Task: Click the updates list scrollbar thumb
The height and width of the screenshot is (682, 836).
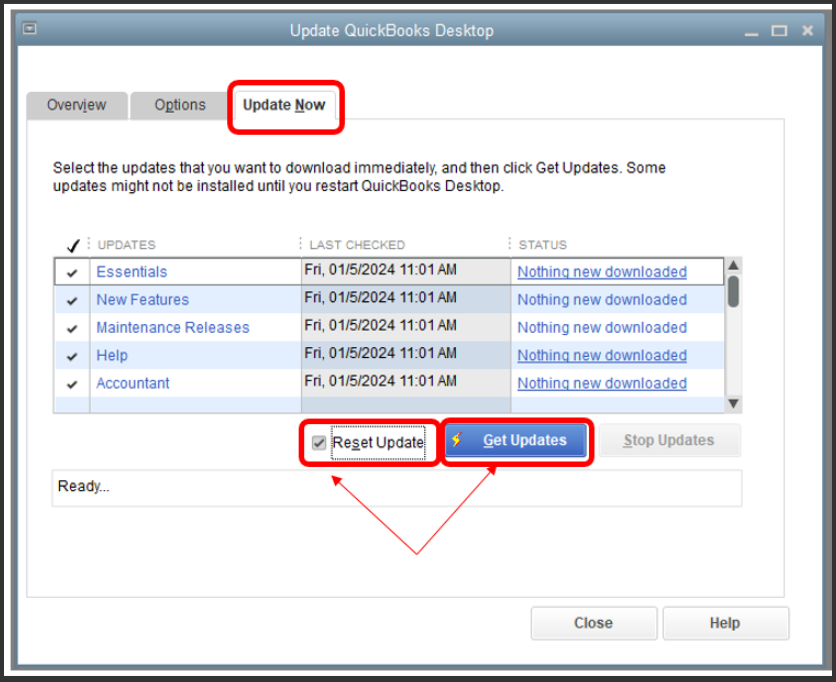Action: (734, 291)
